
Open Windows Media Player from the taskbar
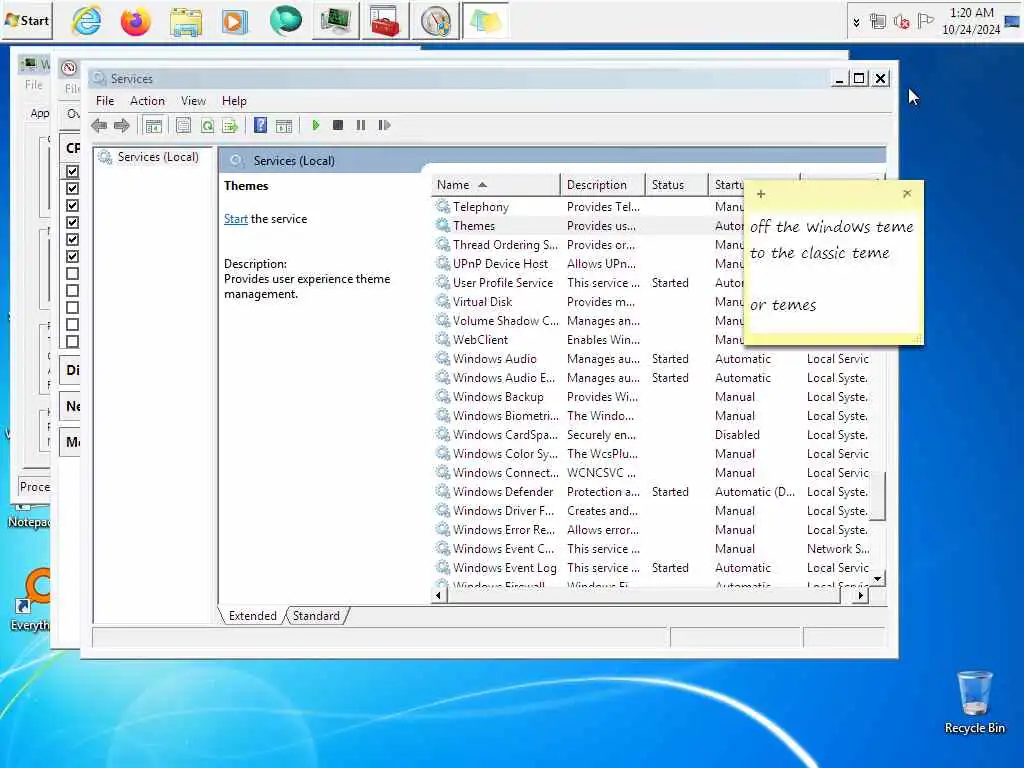(234, 22)
